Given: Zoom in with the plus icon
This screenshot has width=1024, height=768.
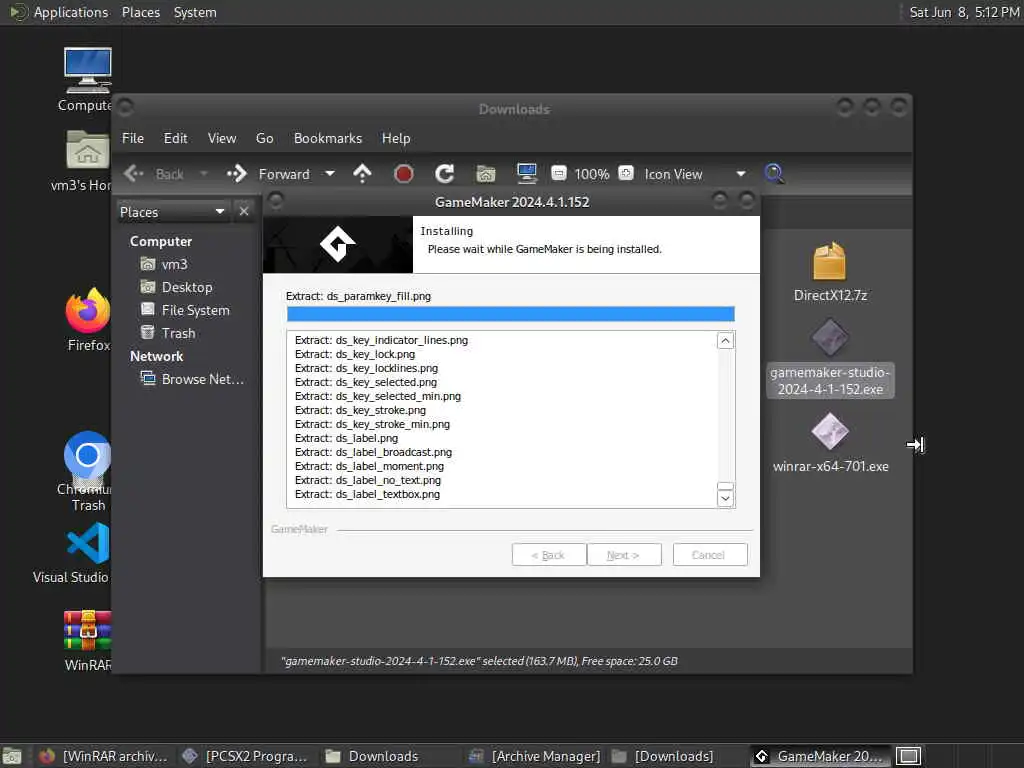Looking at the screenshot, I should pos(626,173).
